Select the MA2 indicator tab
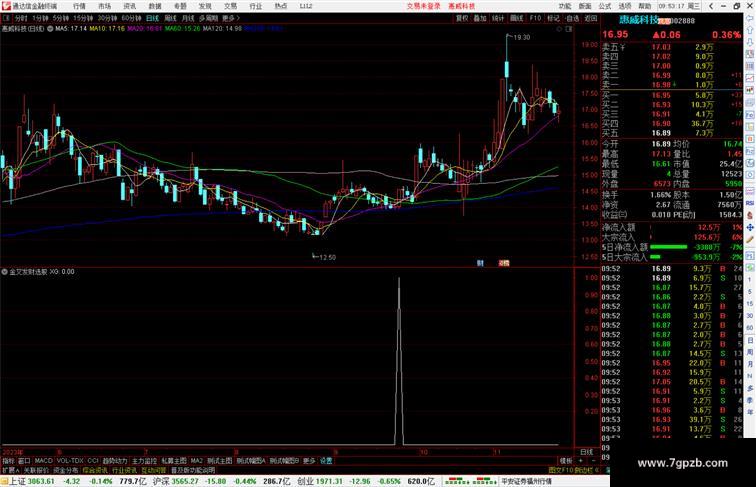Screen dimensions: 756x487 pos(197,461)
